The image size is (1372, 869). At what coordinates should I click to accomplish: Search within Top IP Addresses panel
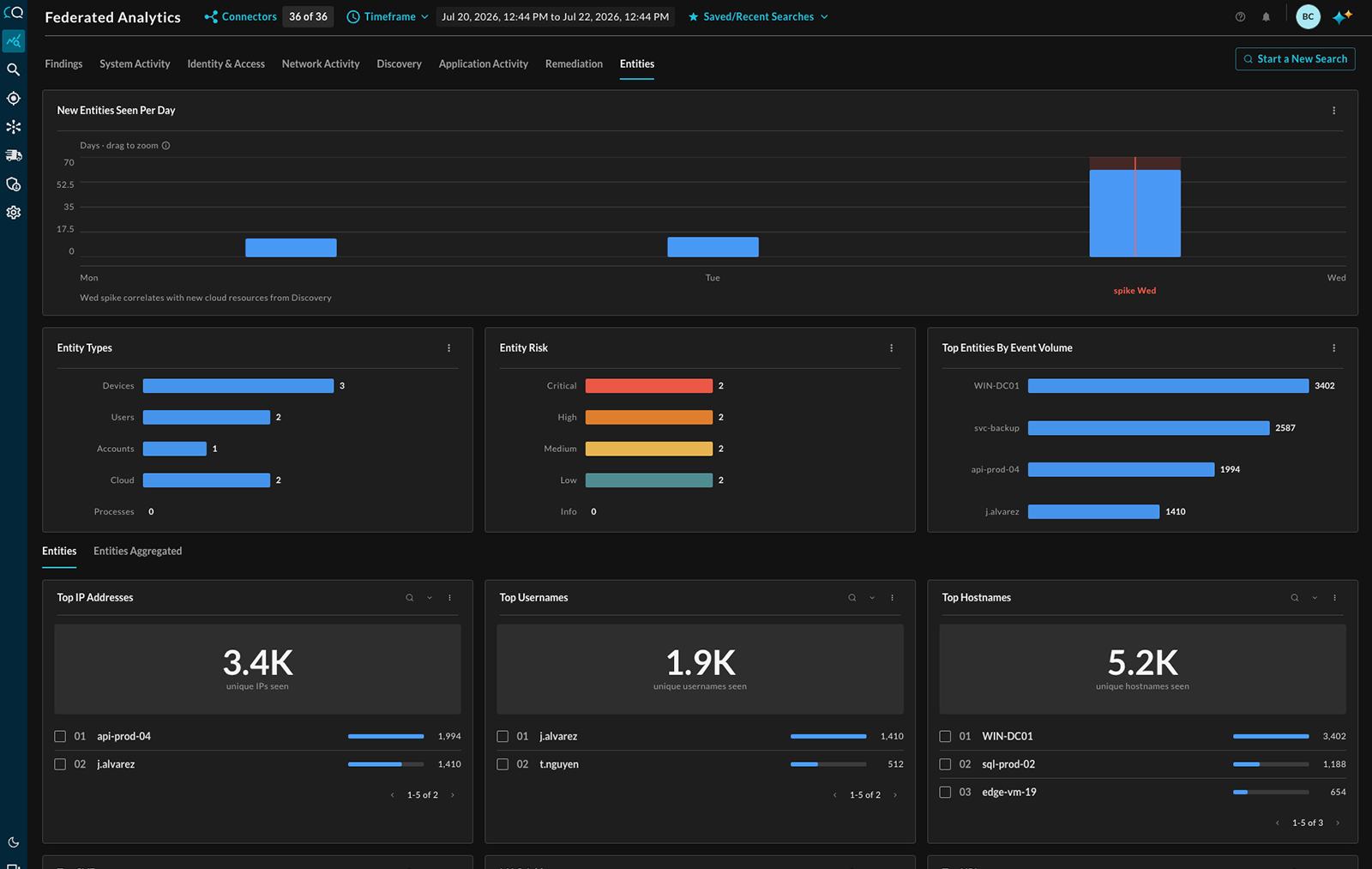coord(409,598)
